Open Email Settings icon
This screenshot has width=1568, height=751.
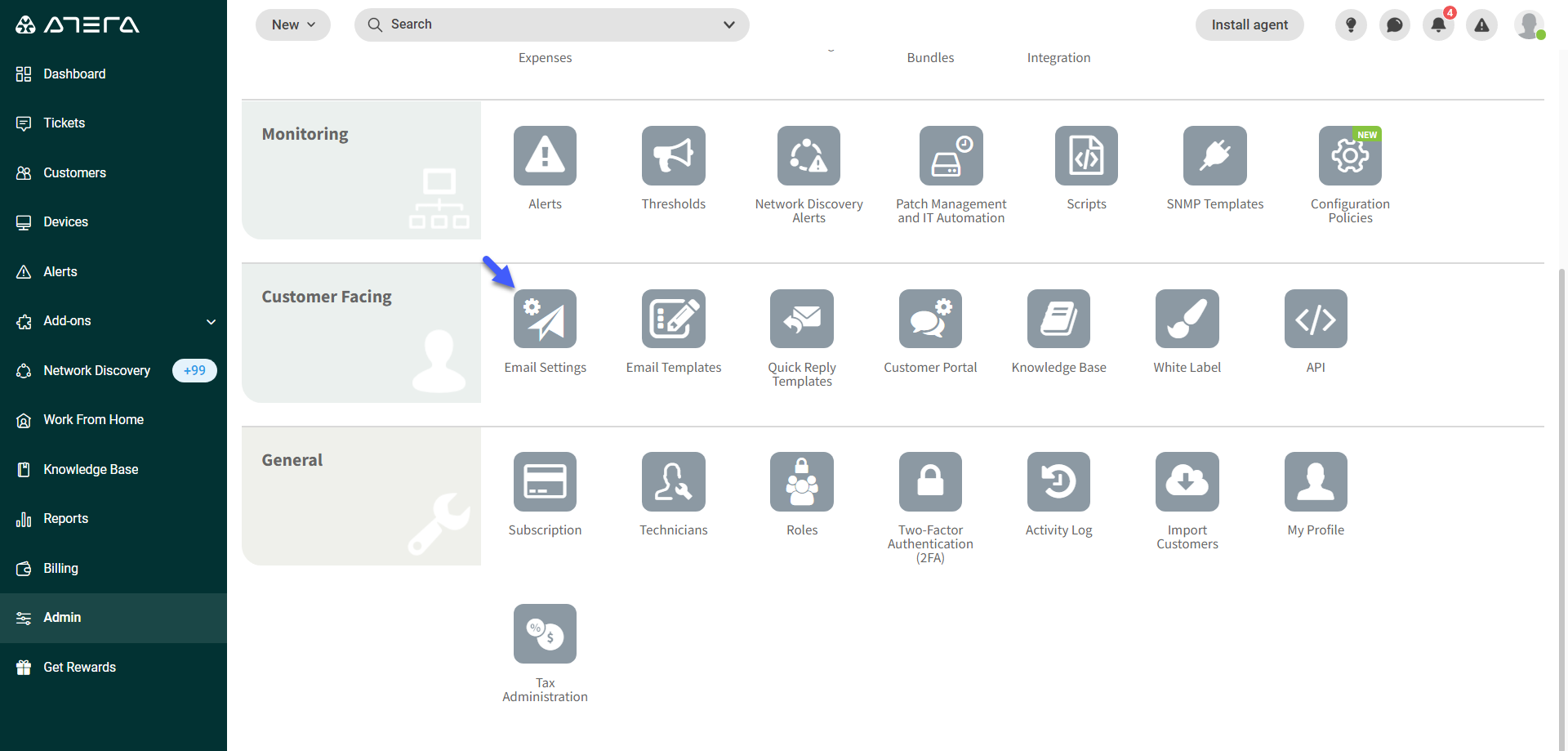coord(545,319)
